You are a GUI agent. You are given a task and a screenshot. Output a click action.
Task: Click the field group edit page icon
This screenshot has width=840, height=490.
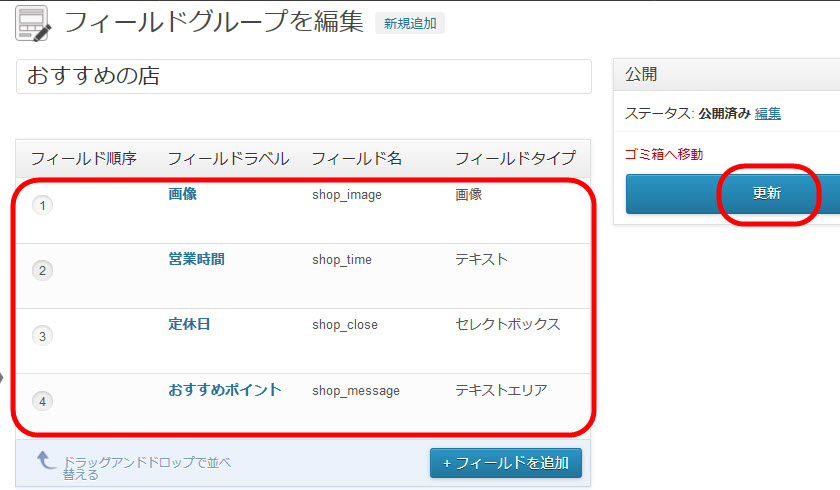[33, 24]
